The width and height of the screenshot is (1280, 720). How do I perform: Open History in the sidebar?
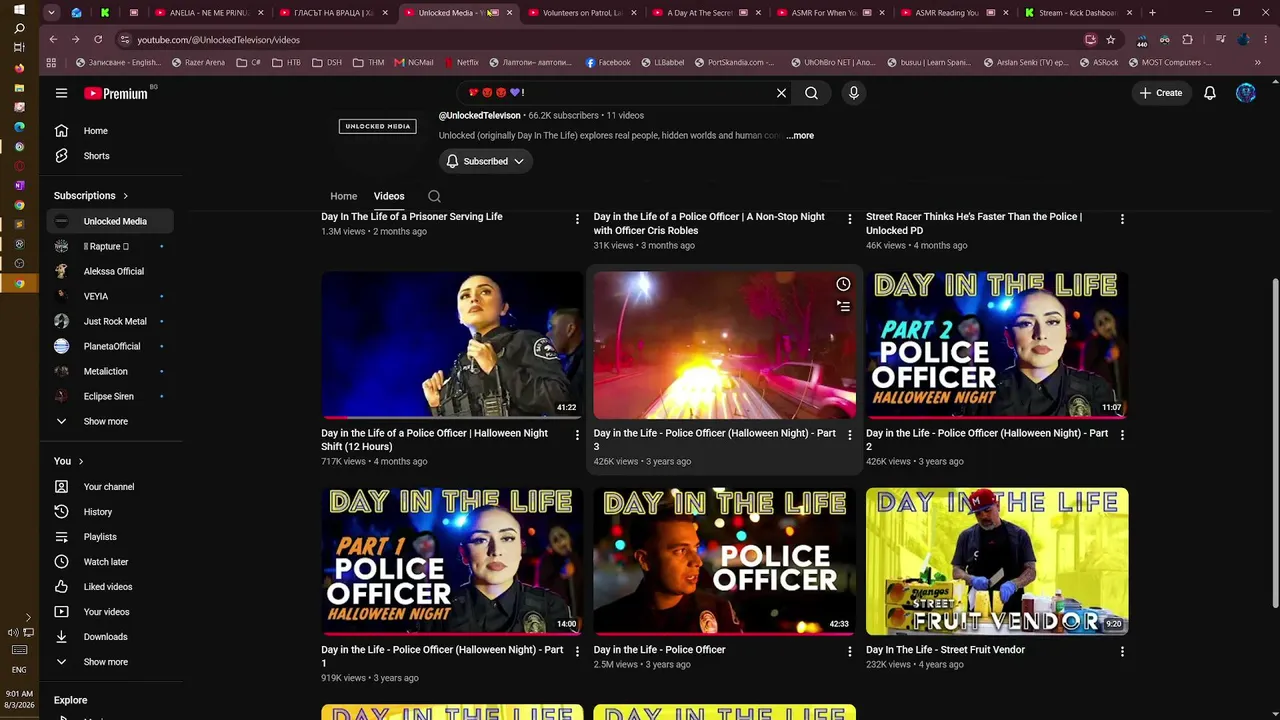click(110, 512)
